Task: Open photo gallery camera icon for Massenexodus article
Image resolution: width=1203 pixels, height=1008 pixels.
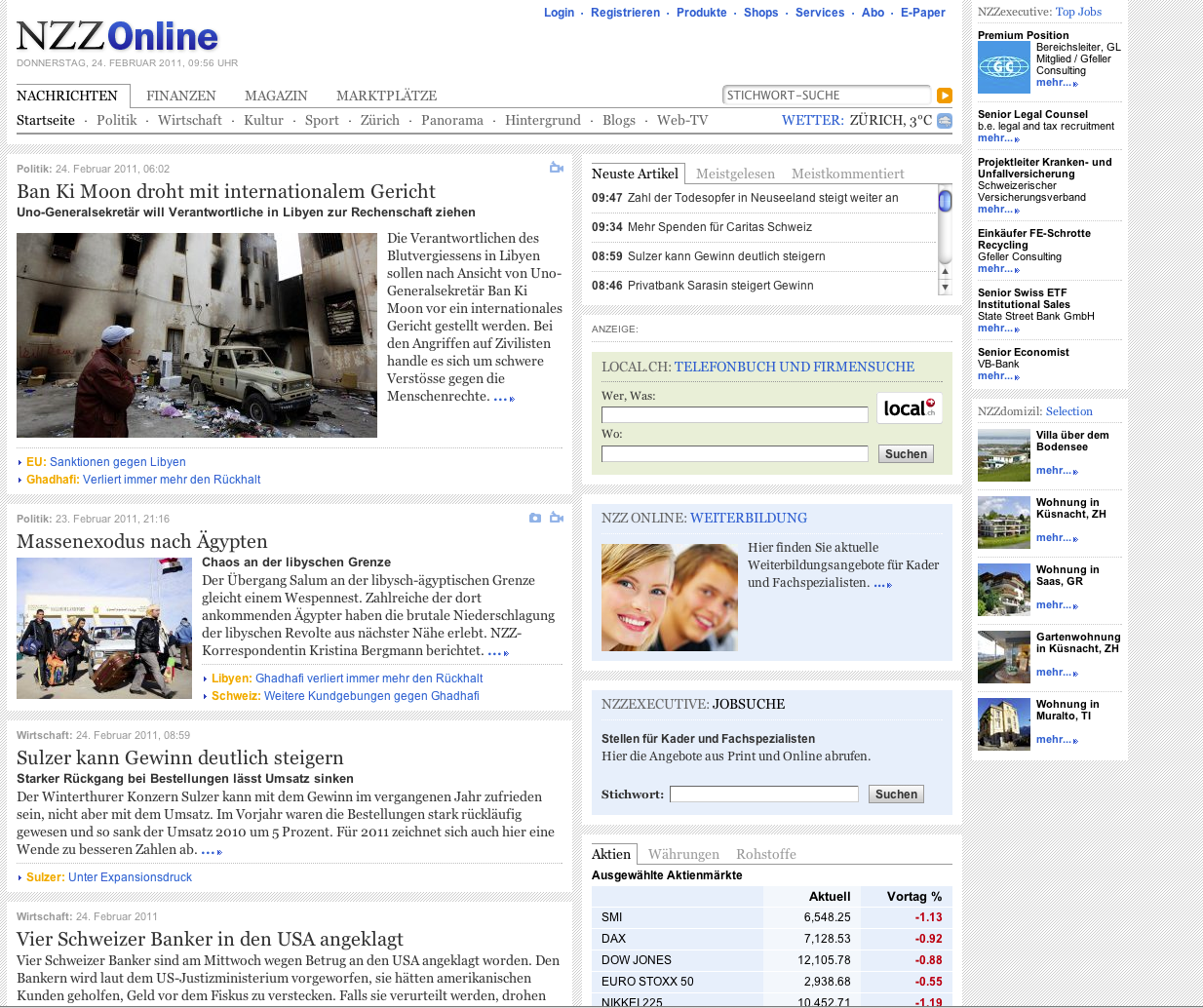Action: click(x=535, y=518)
